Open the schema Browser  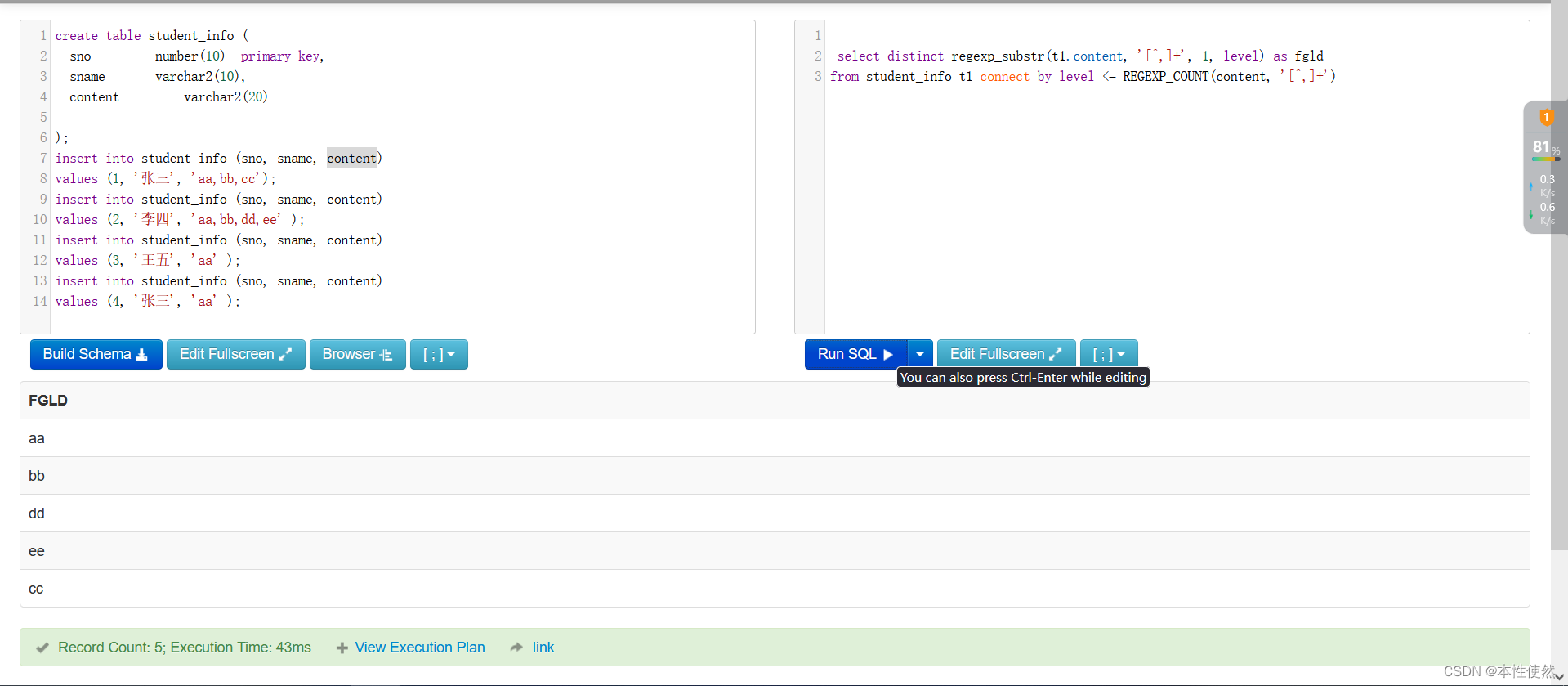[357, 354]
